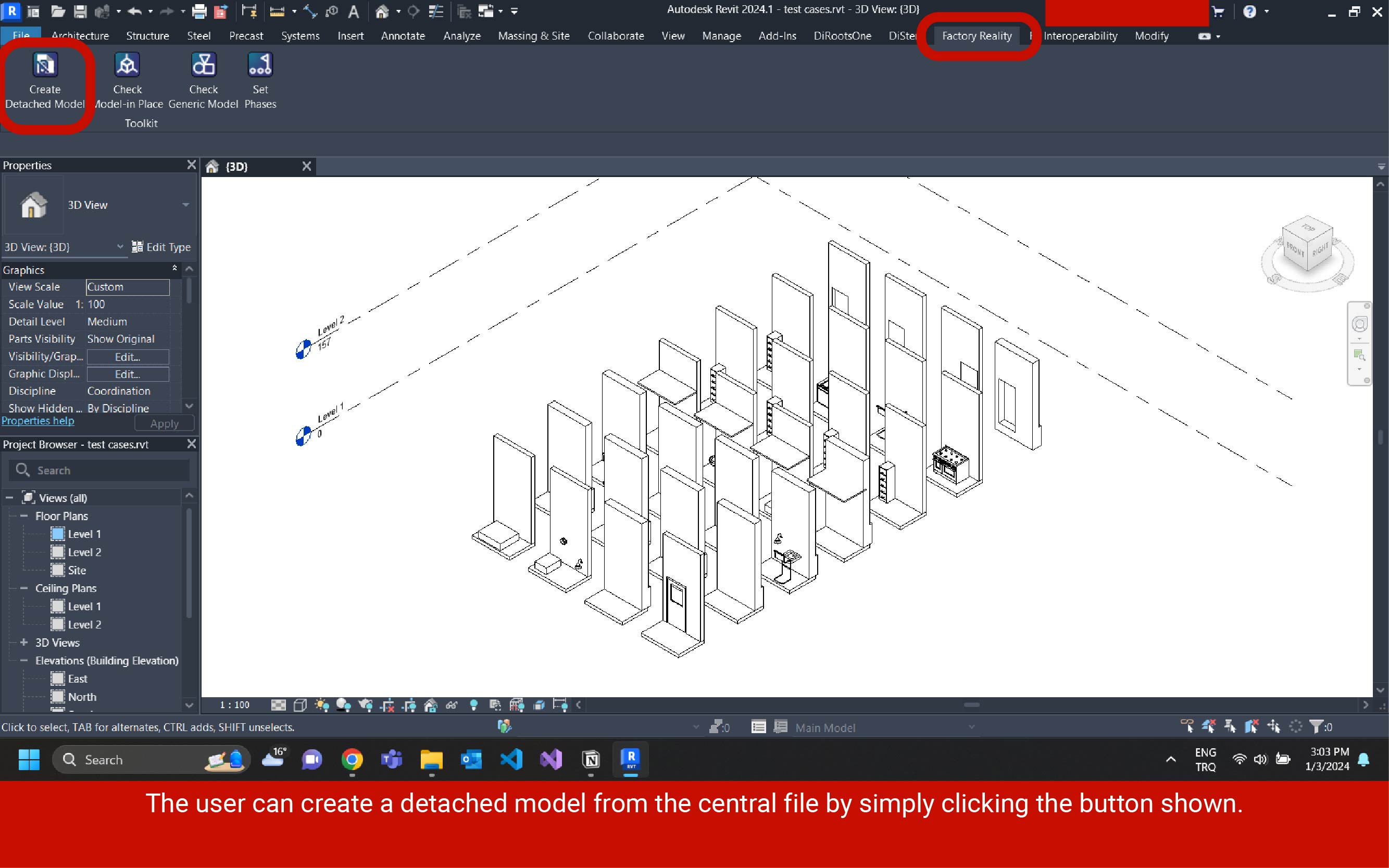
Task: Collapse the Floor Plans tree node
Action: point(24,516)
